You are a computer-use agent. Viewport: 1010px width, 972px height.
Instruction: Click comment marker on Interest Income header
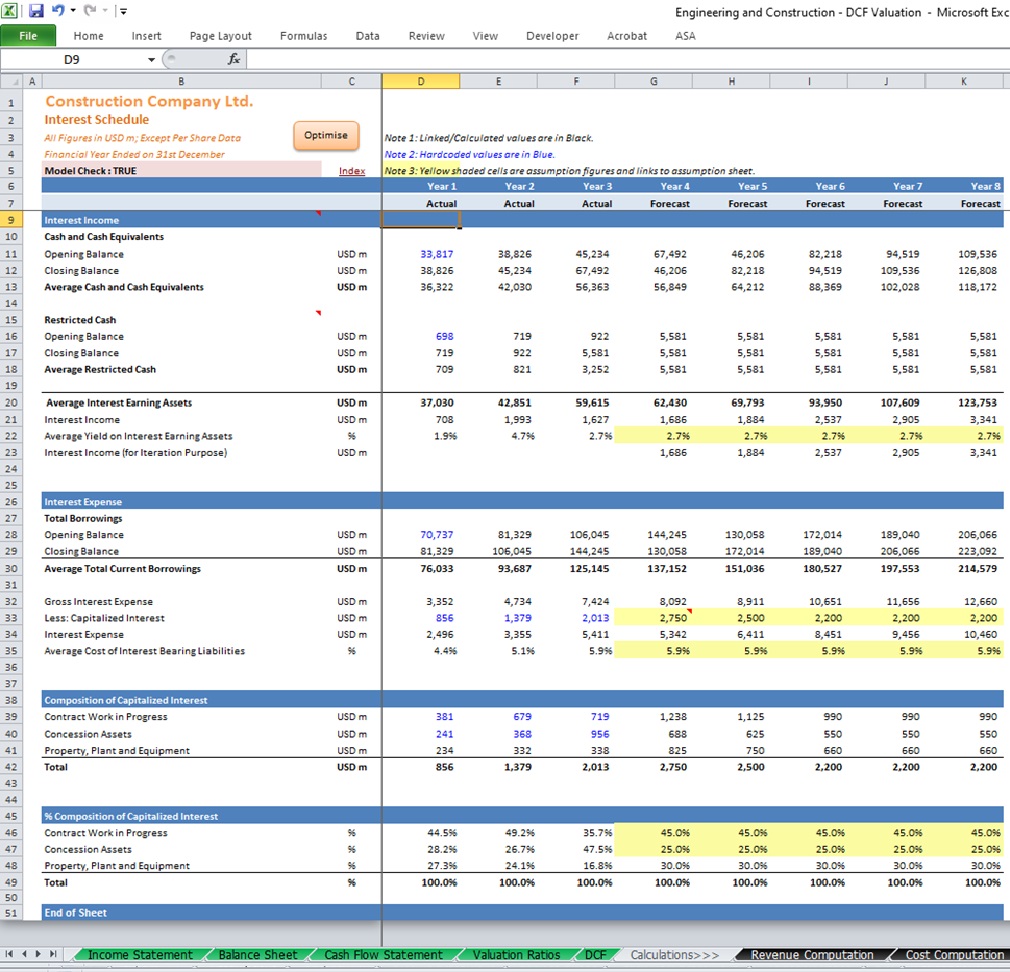tap(318, 213)
